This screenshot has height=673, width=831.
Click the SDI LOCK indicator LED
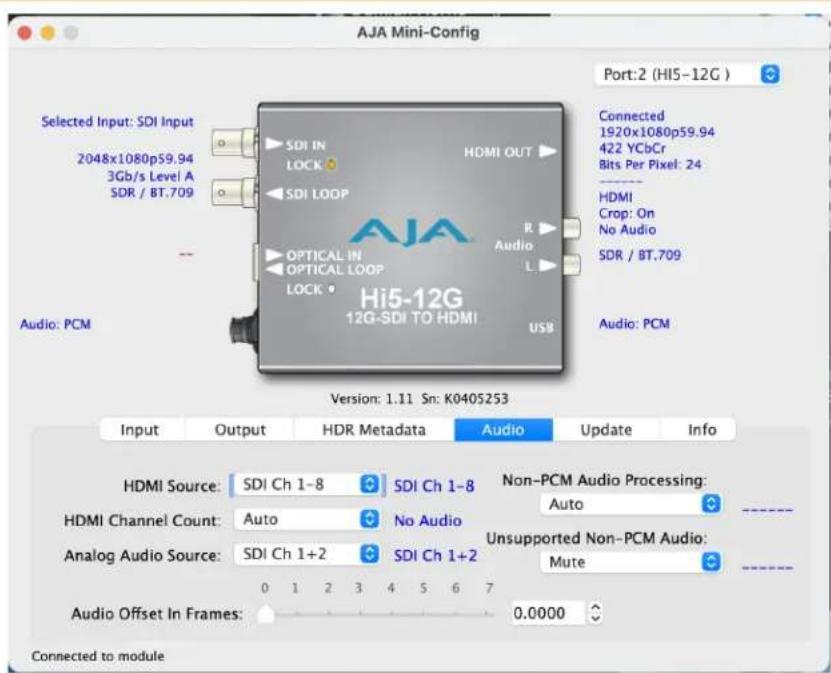[330, 165]
